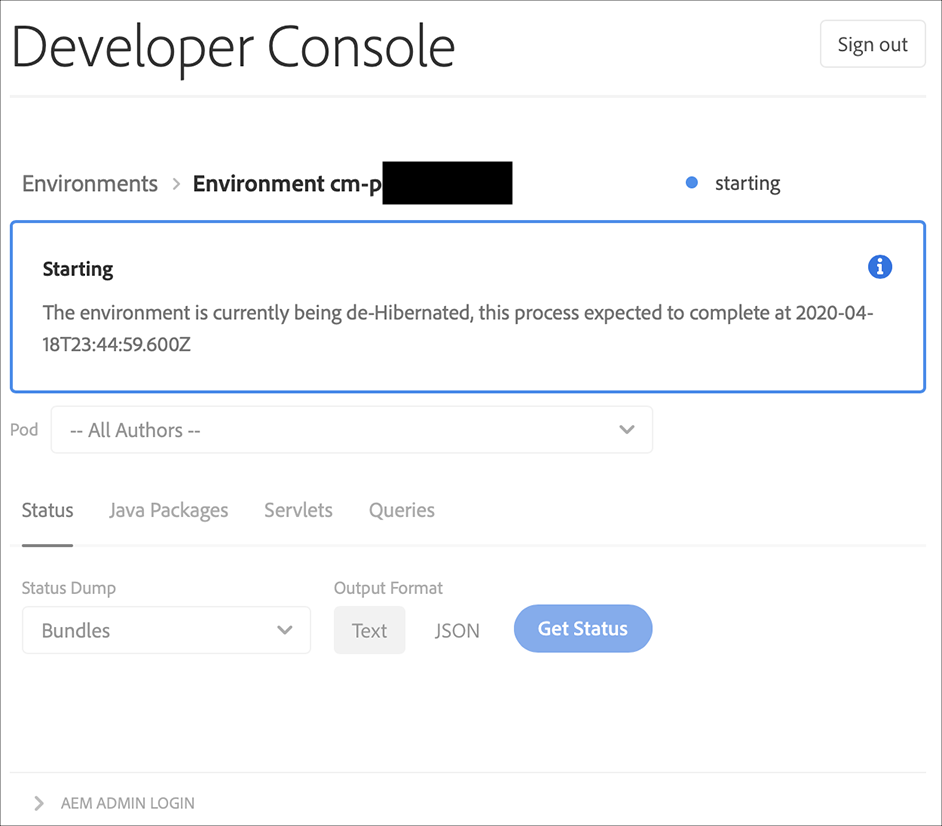Click the Sign out button

pos(872,44)
